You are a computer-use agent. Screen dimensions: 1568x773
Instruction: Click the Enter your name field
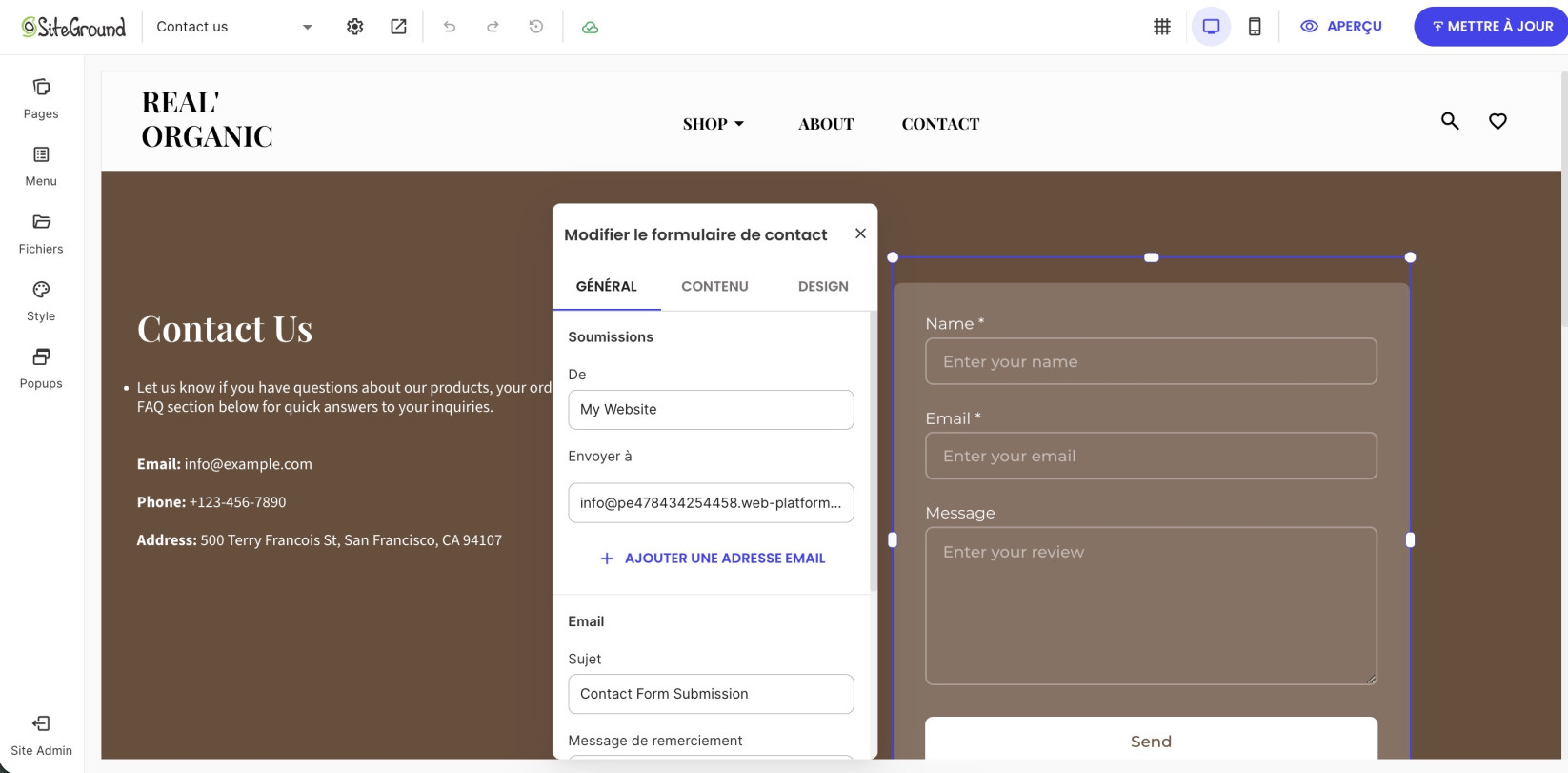1151,361
